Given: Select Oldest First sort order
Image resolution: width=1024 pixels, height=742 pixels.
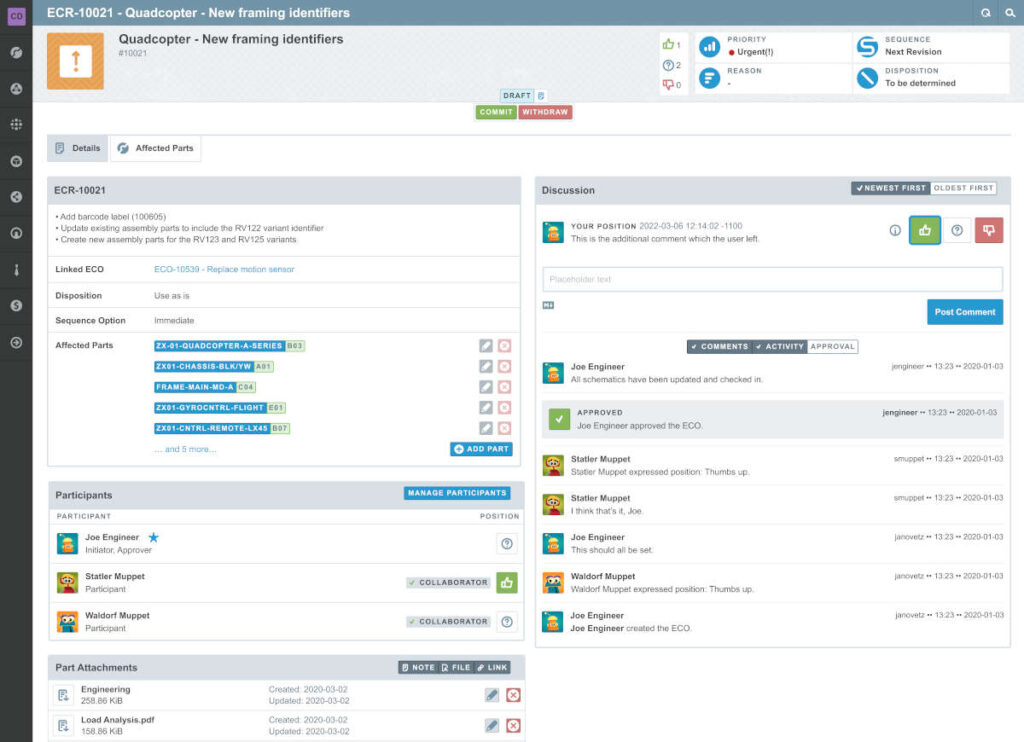Looking at the screenshot, I should pyautogui.click(x=963, y=188).
